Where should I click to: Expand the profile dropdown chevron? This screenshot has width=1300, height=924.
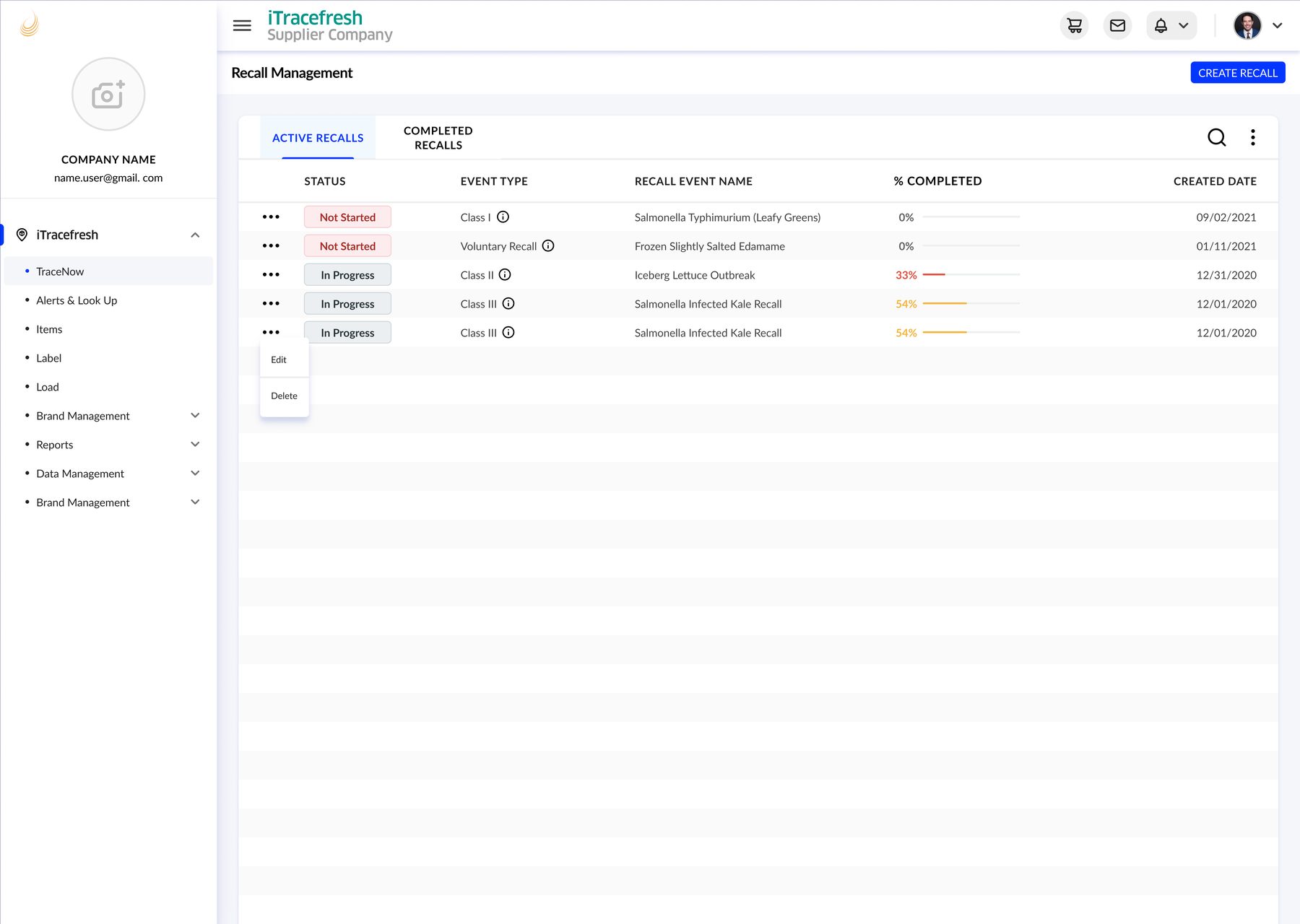(x=1277, y=26)
